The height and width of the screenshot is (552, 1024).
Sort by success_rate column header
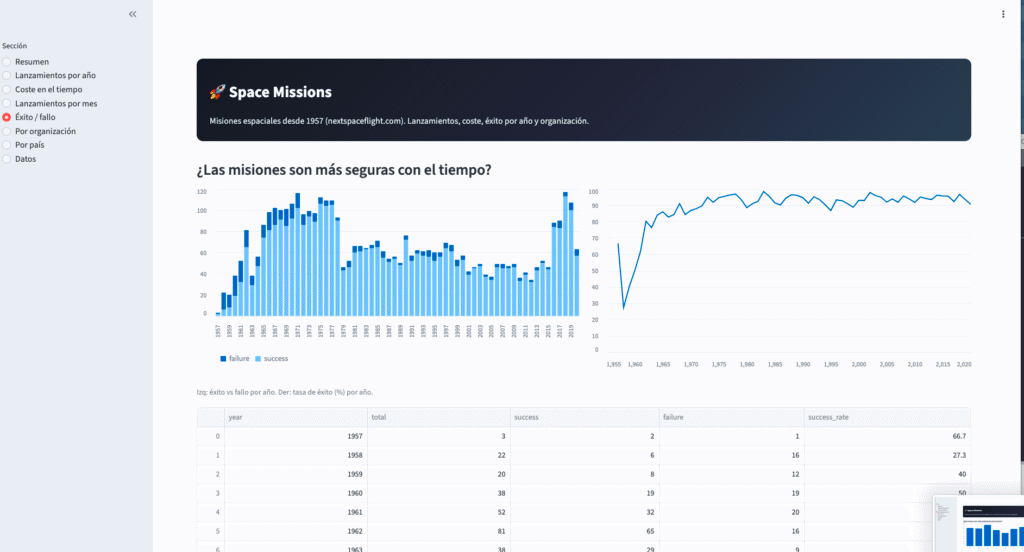tap(886, 417)
